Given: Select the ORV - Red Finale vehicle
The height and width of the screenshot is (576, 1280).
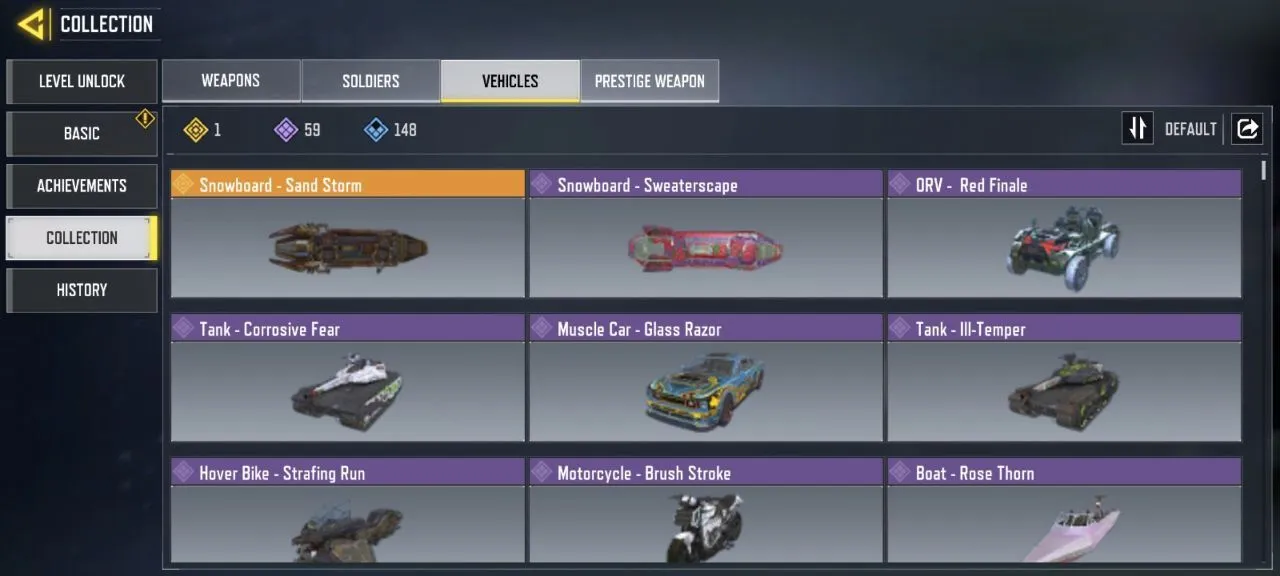Looking at the screenshot, I should [x=1065, y=234].
